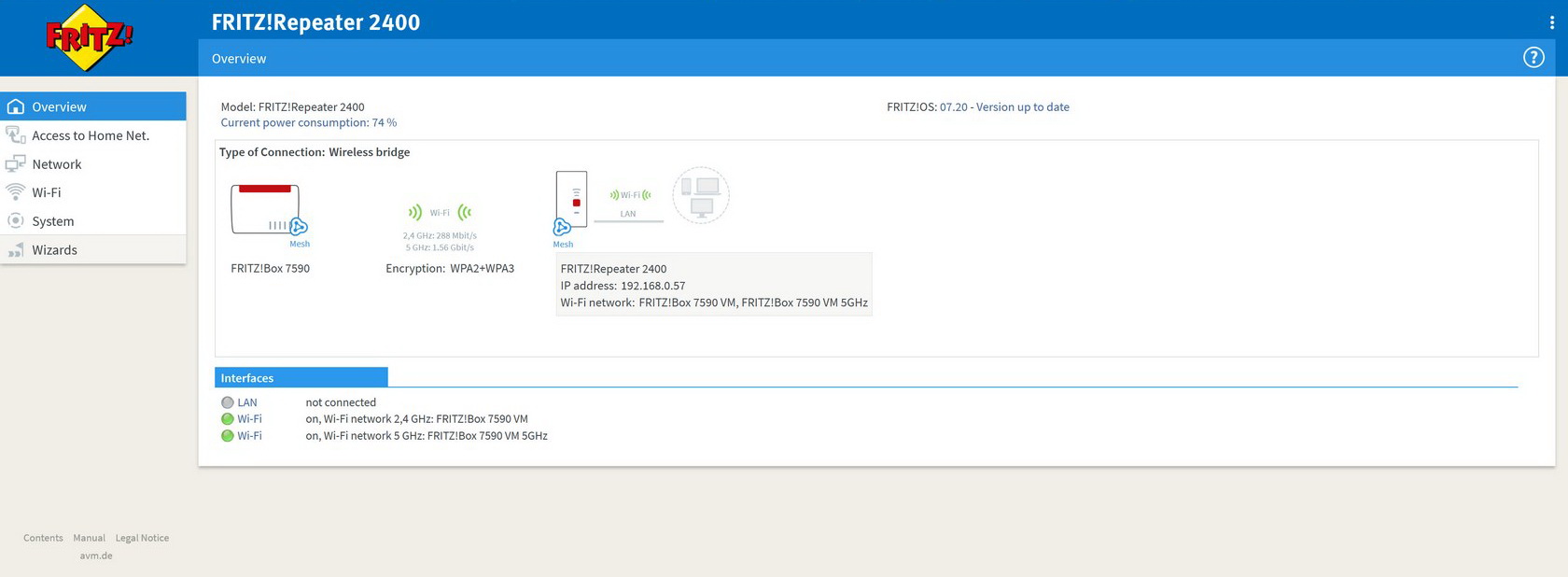
Task: Click the connected client devices circle icon
Action: 701,195
